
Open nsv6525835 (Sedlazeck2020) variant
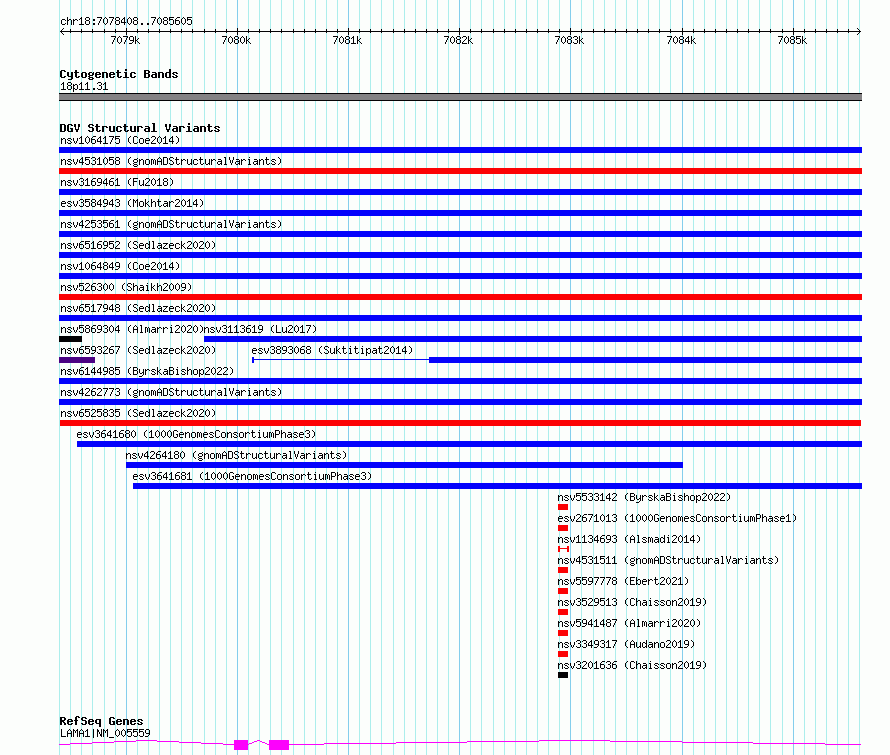138,413
